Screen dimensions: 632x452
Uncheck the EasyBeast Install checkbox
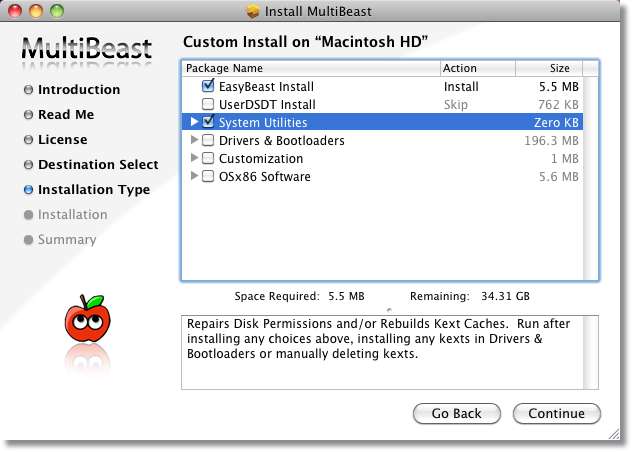click(x=208, y=87)
